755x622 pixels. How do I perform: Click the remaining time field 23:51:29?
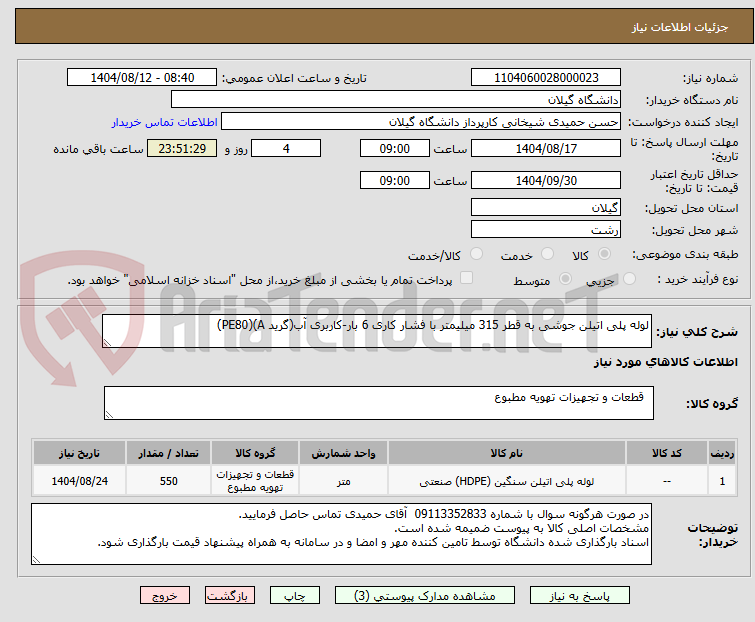tap(182, 148)
